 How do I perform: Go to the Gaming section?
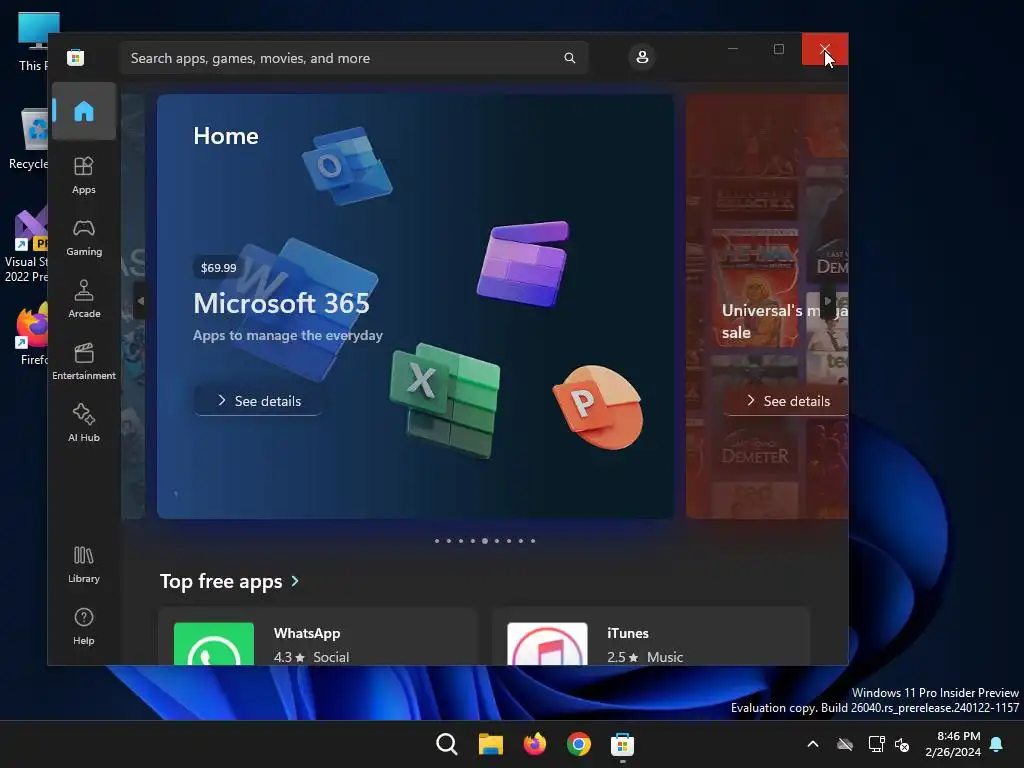84,237
